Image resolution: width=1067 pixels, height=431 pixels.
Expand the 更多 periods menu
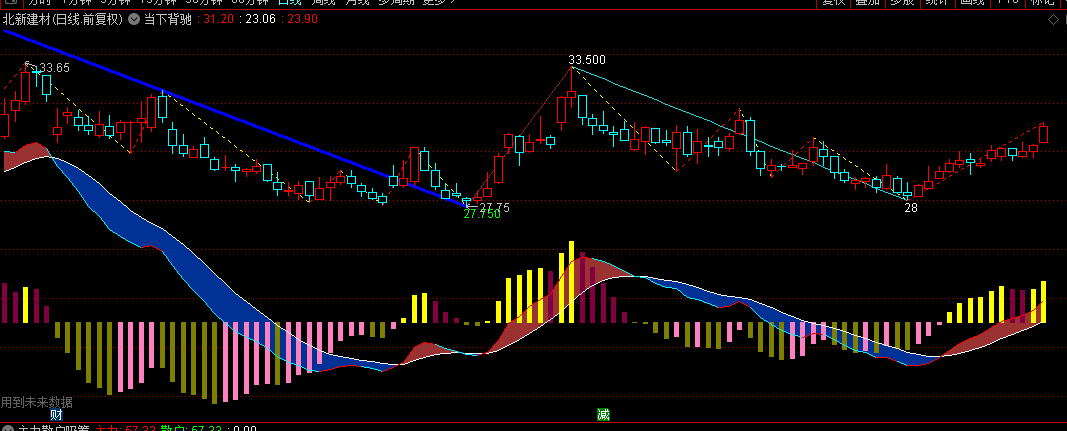coord(438,3)
